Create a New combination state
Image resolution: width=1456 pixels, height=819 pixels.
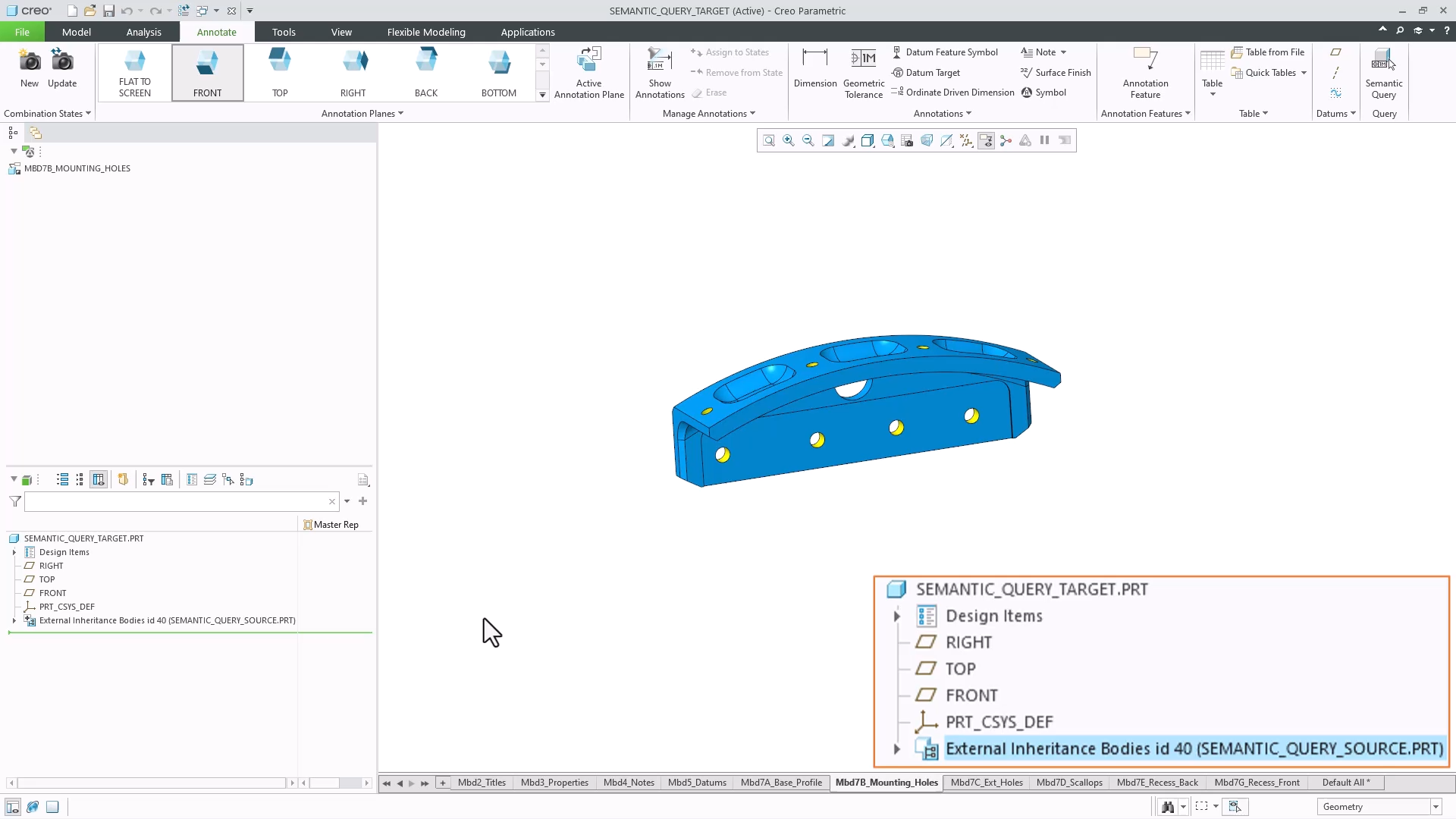click(x=30, y=68)
